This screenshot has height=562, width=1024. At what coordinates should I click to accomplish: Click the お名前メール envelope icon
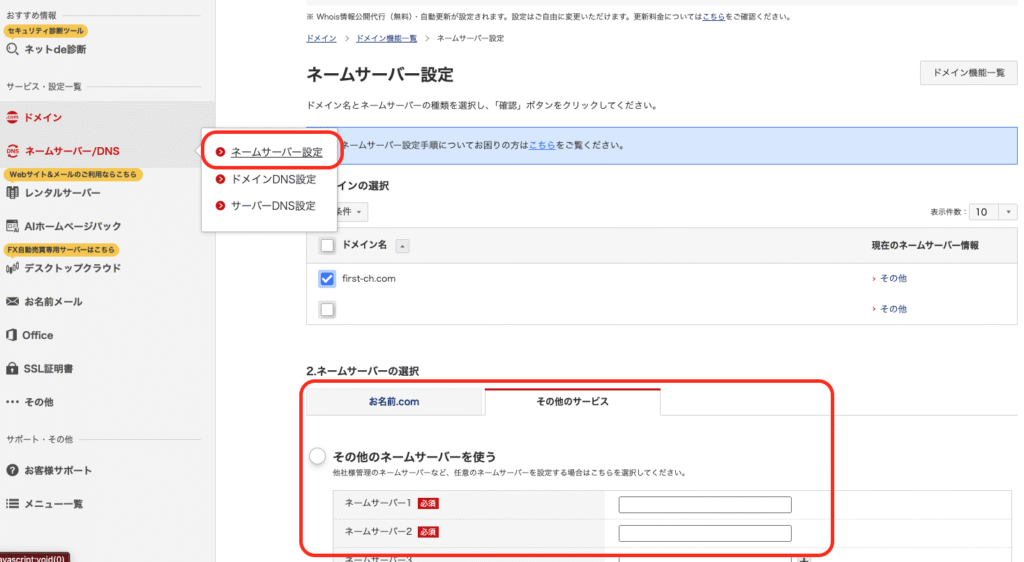(13, 301)
